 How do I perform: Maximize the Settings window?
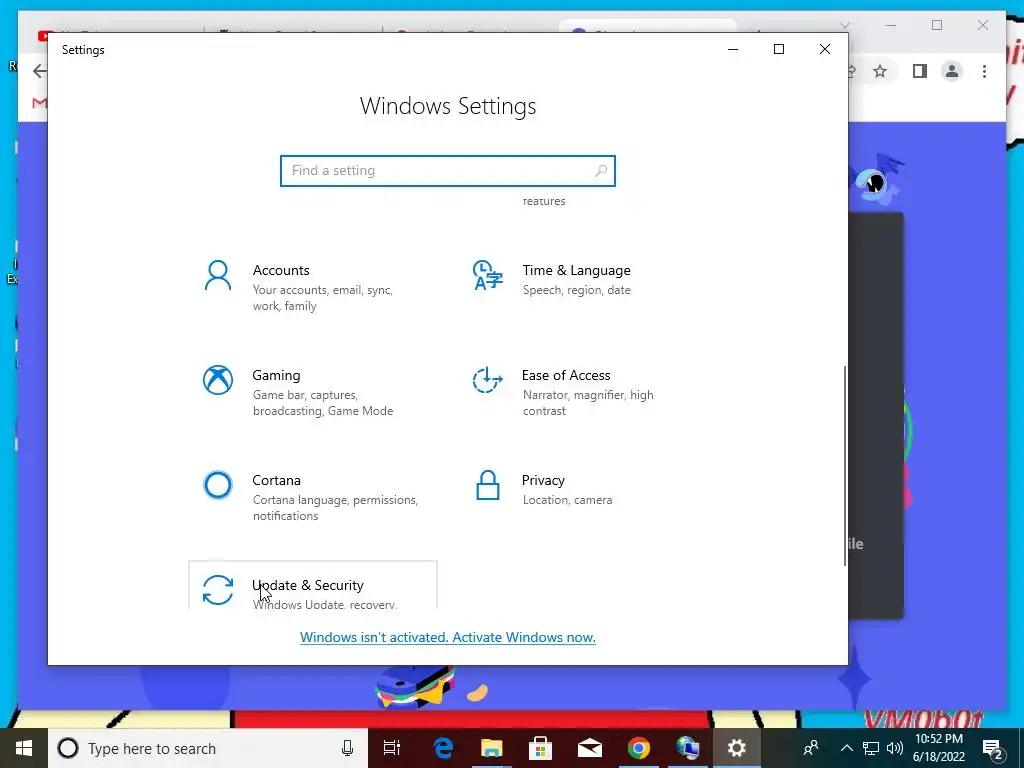[778, 49]
